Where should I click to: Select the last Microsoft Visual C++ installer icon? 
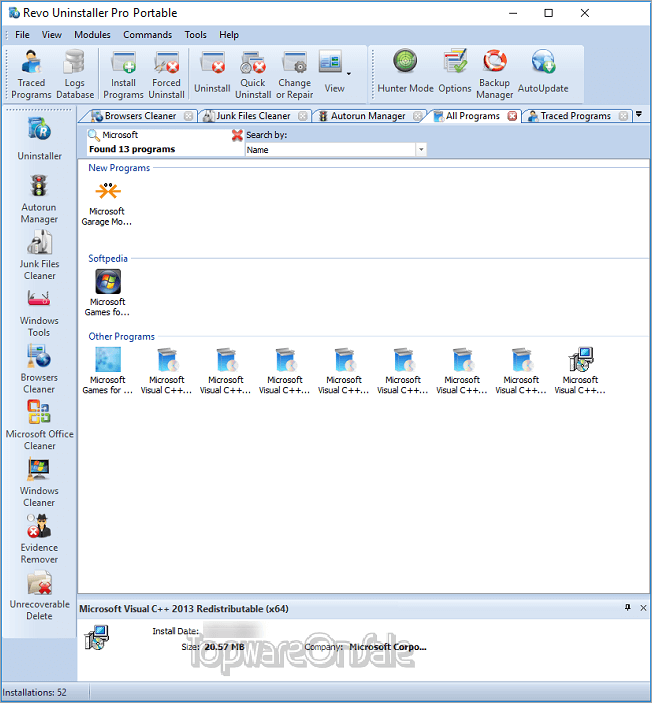tap(580, 371)
